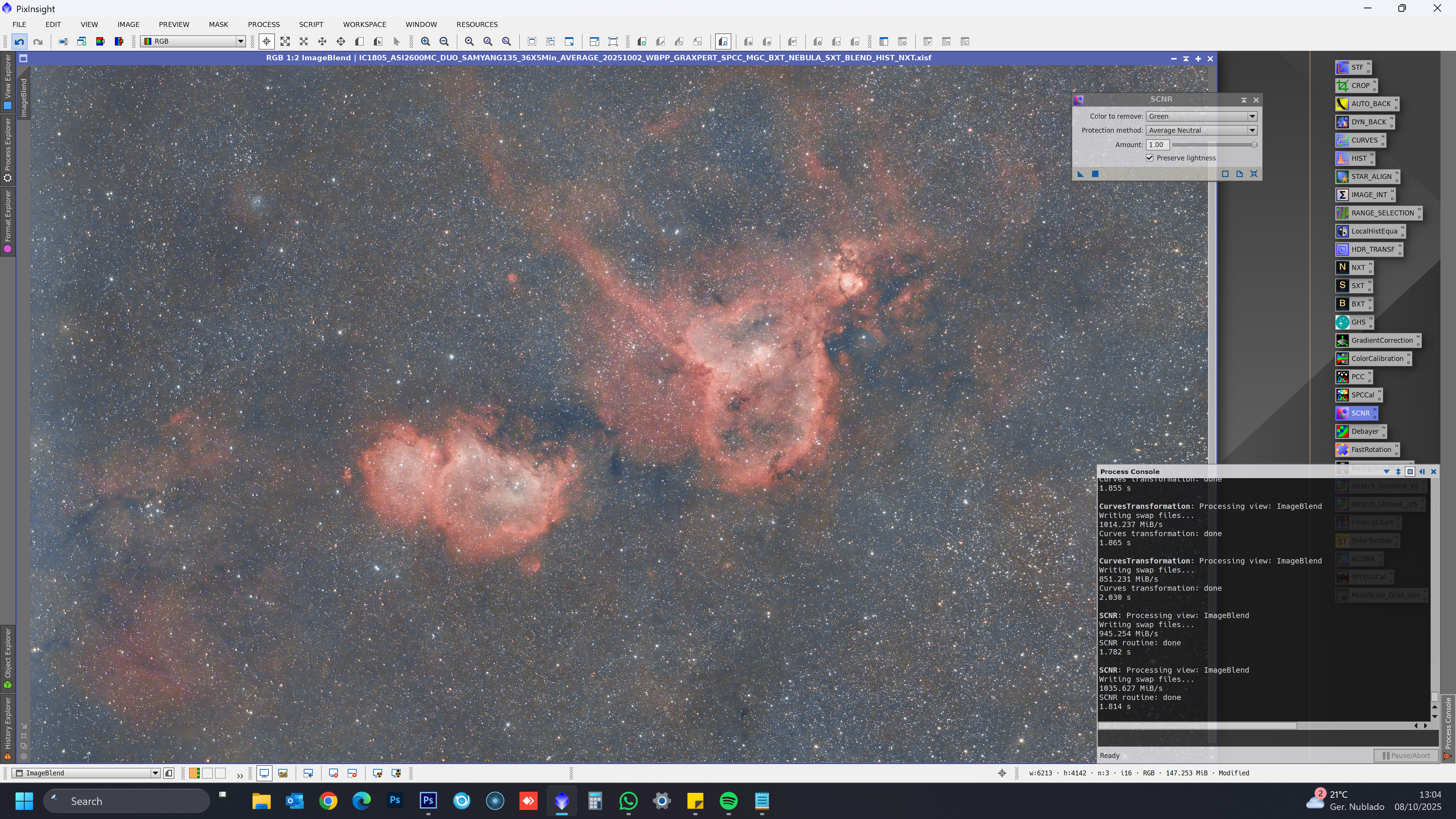This screenshot has height=819, width=1456.
Task: Toggle the orange channel square in bottom toolbar
Action: click(x=195, y=773)
